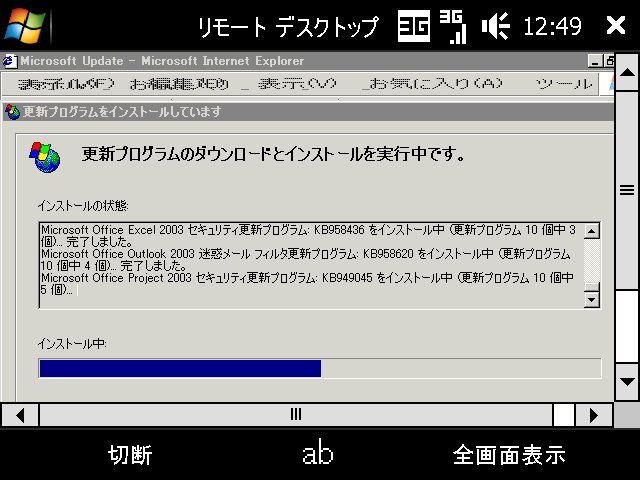Click the horizontal scrollbar grip handle
Viewport: 640px width, 480px height.
click(296, 415)
